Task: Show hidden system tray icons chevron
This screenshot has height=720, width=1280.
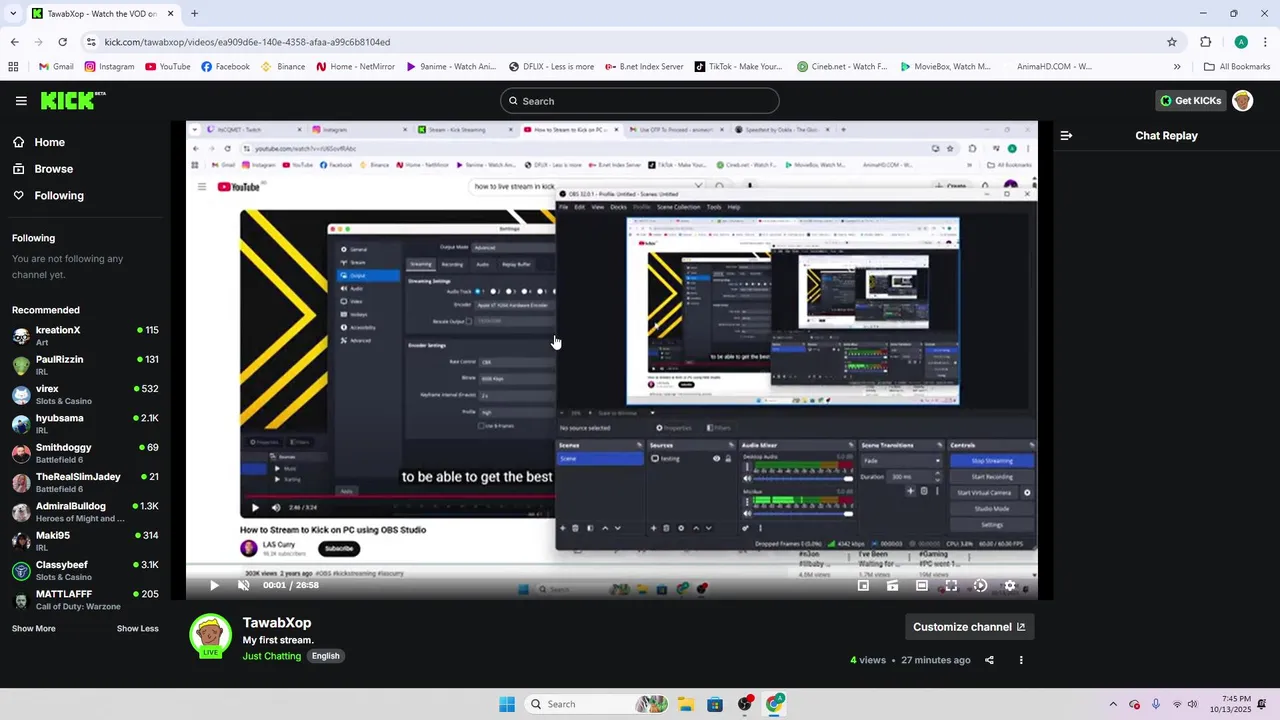Action: coord(1113,704)
